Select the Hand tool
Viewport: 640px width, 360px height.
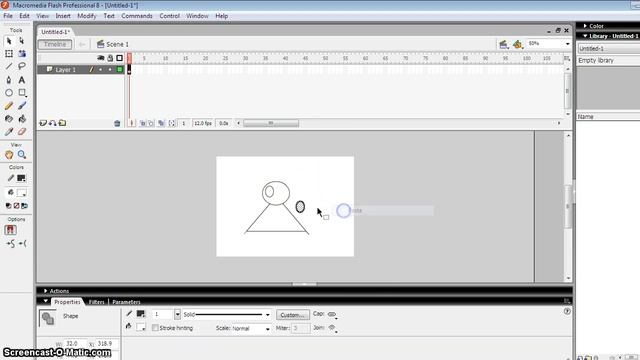pyautogui.click(x=9, y=155)
